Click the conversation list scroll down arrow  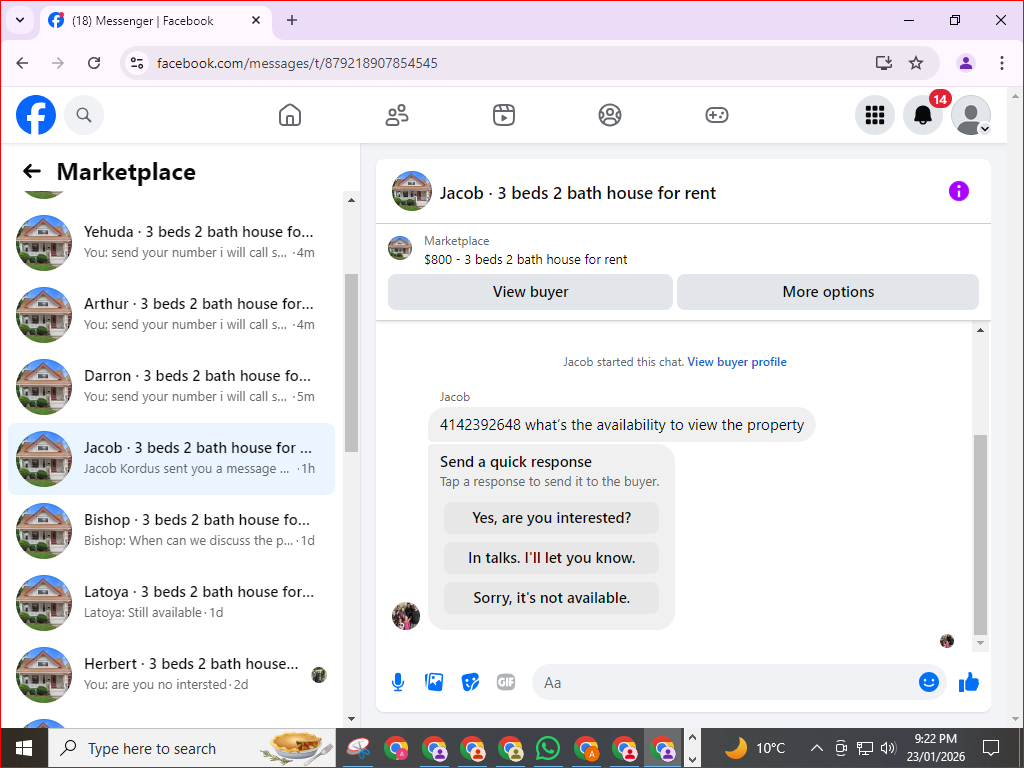tap(351, 719)
